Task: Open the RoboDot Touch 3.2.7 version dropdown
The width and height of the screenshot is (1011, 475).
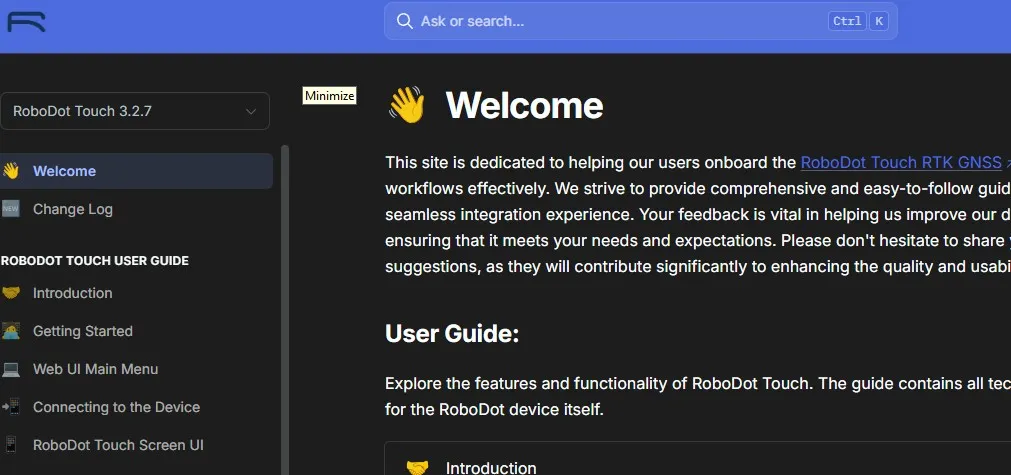Action: pyautogui.click(x=135, y=111)
